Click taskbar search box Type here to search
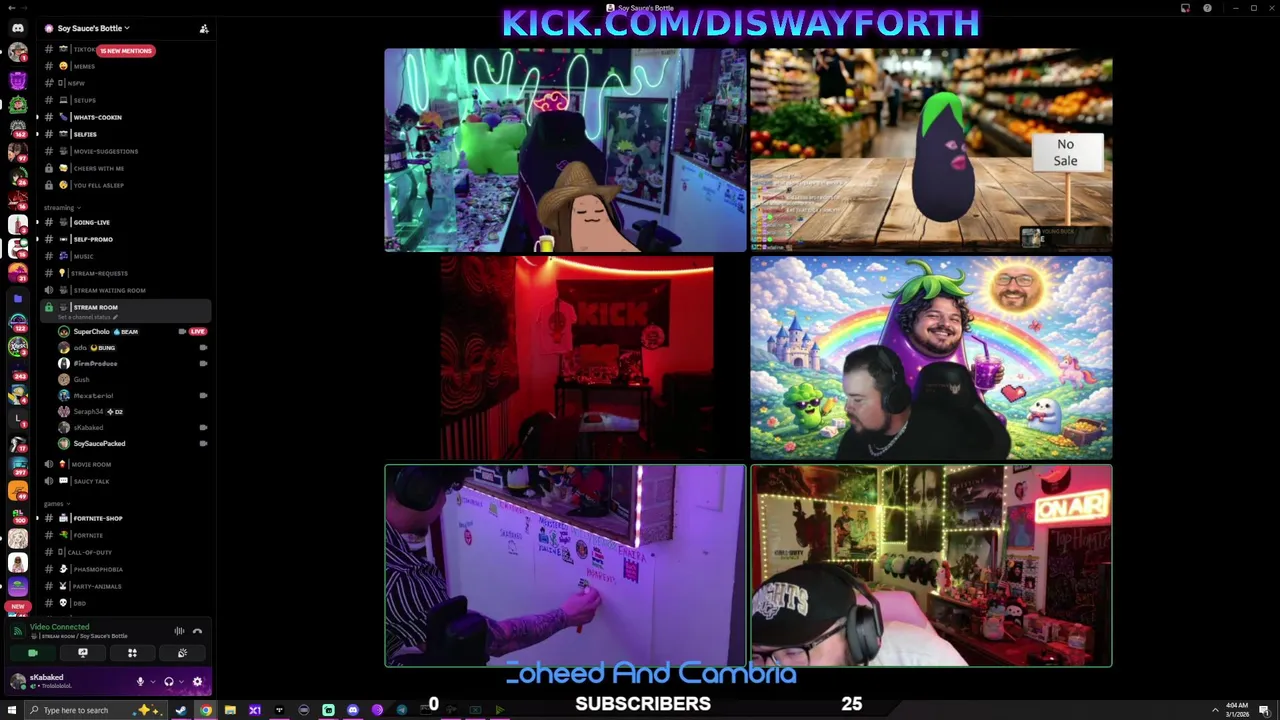The height and width of the screenshot is (720, 1280). (98, 710)
